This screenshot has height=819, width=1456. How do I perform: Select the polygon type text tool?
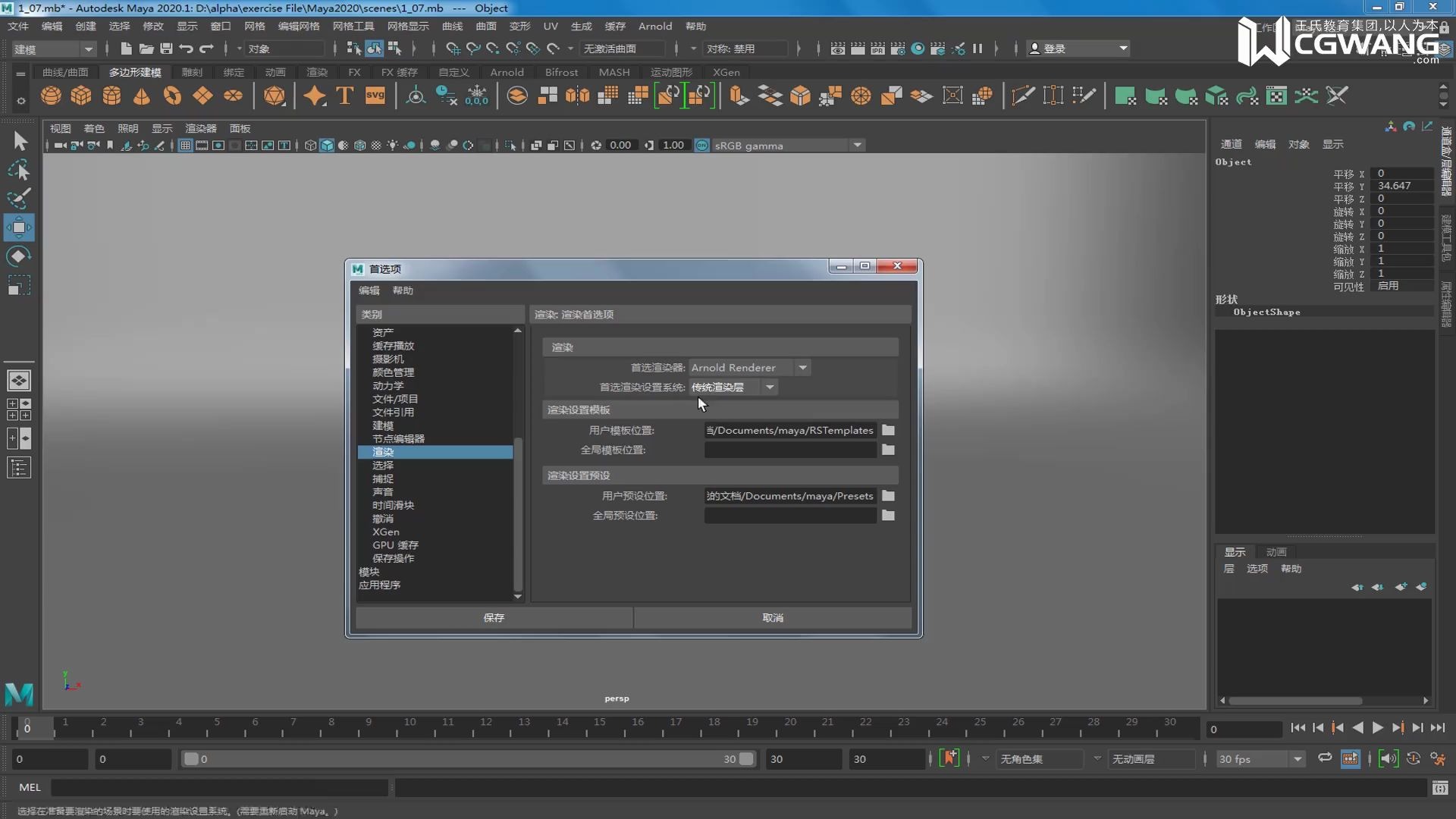tap(345, 96)
